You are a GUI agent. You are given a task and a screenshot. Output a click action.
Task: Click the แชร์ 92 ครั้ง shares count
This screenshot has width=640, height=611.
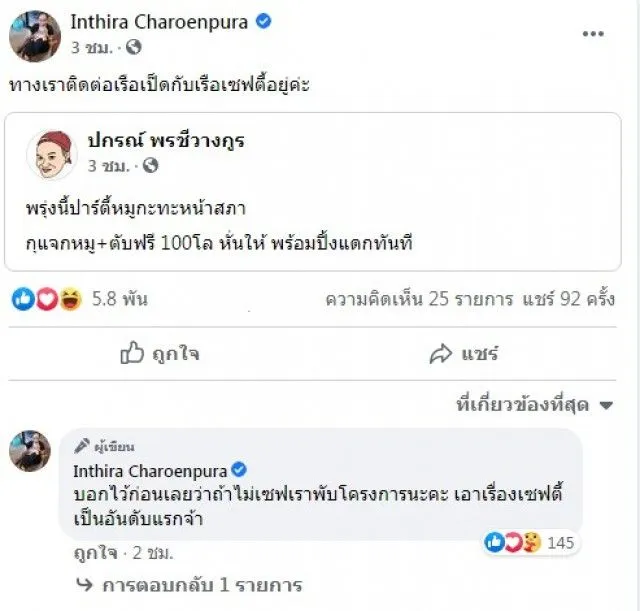566,299
